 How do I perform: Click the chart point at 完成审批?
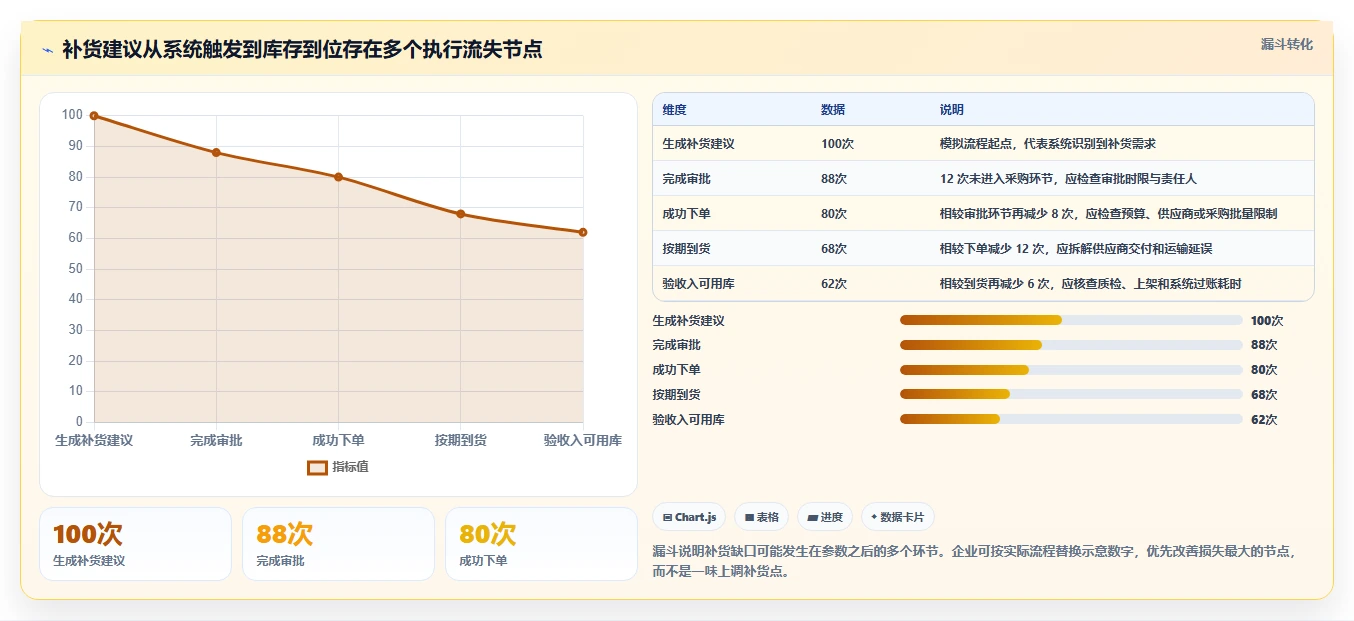coord(216,153)
